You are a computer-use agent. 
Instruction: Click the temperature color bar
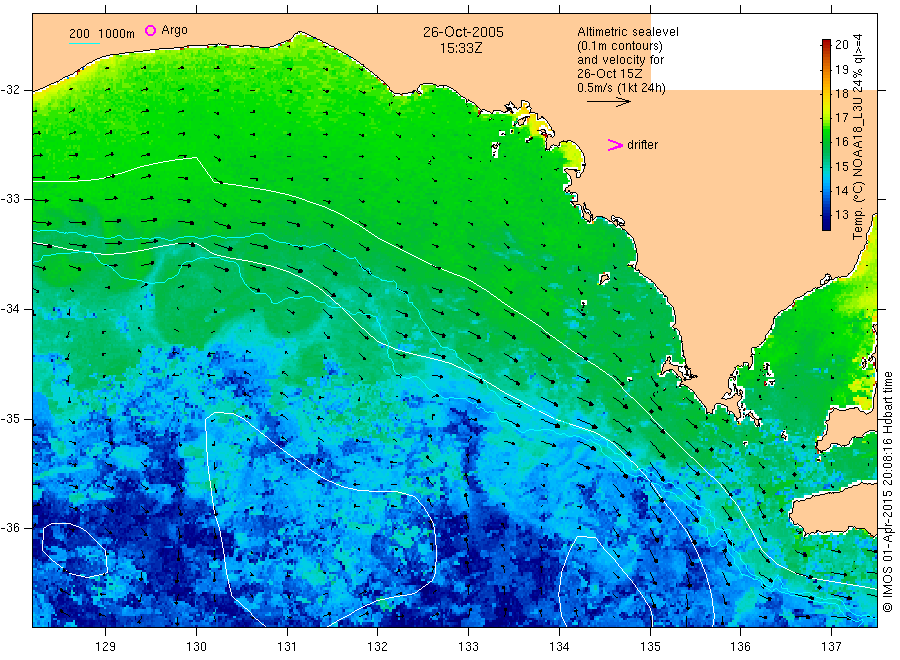(x=826, y=135)
